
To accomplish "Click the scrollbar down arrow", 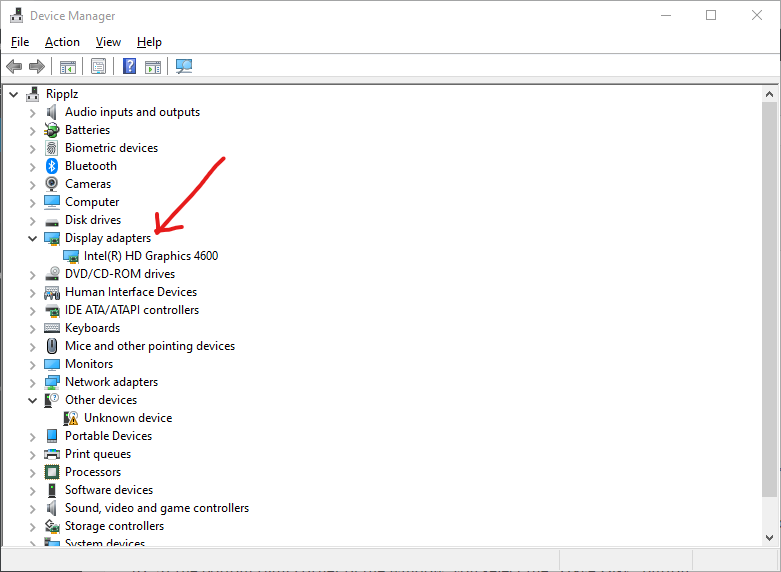I will point(769,538).
